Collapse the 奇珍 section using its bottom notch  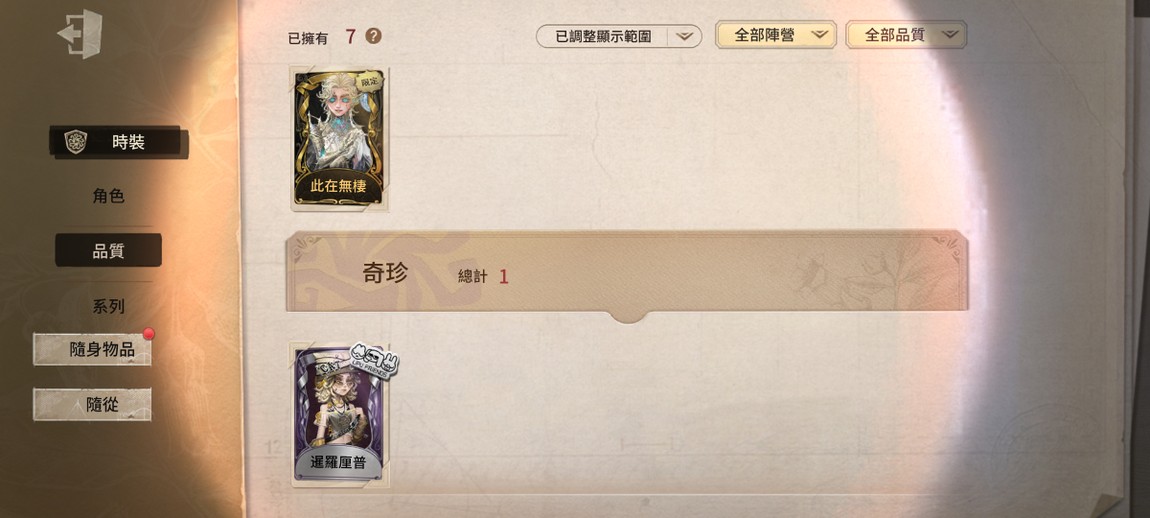627,316
